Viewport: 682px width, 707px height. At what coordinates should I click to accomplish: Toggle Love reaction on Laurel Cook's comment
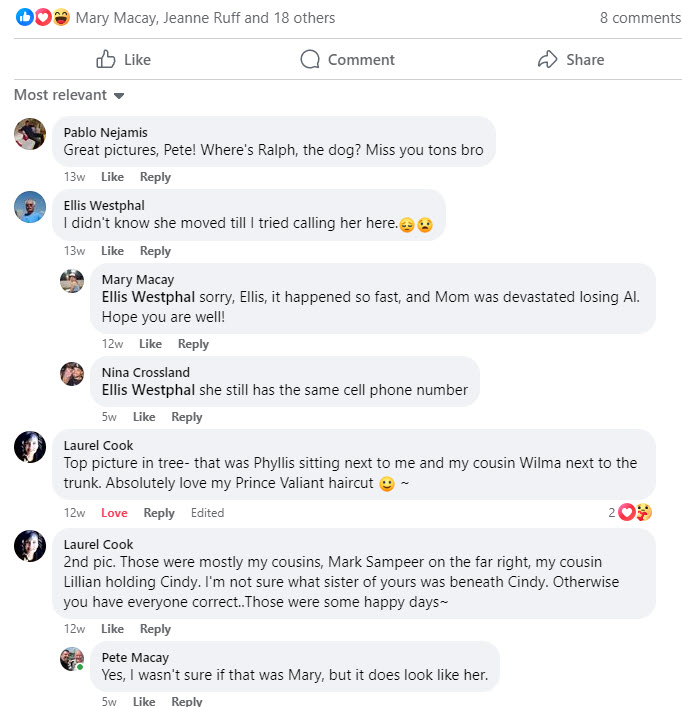pyautogui.click(x=114, y=513)
